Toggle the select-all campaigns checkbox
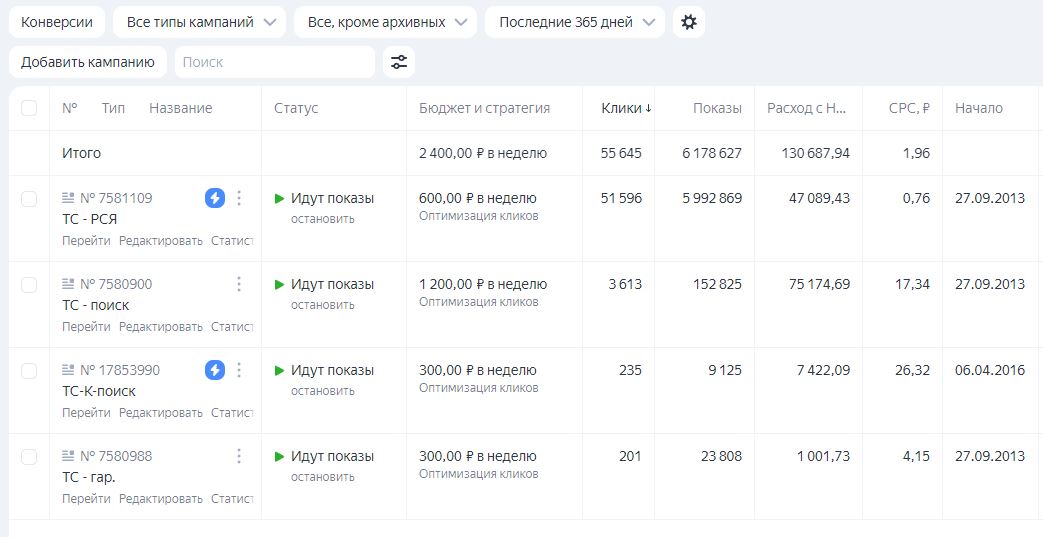Screen dimensions: 1043x537 click(x=29, y=108)
